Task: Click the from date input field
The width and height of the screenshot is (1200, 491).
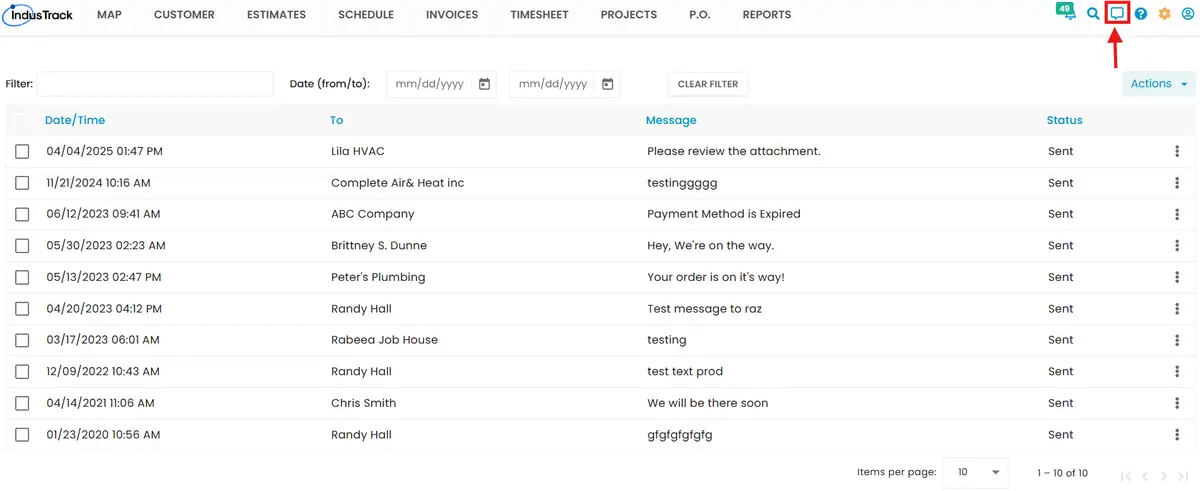Action: (x=442, y=84)
